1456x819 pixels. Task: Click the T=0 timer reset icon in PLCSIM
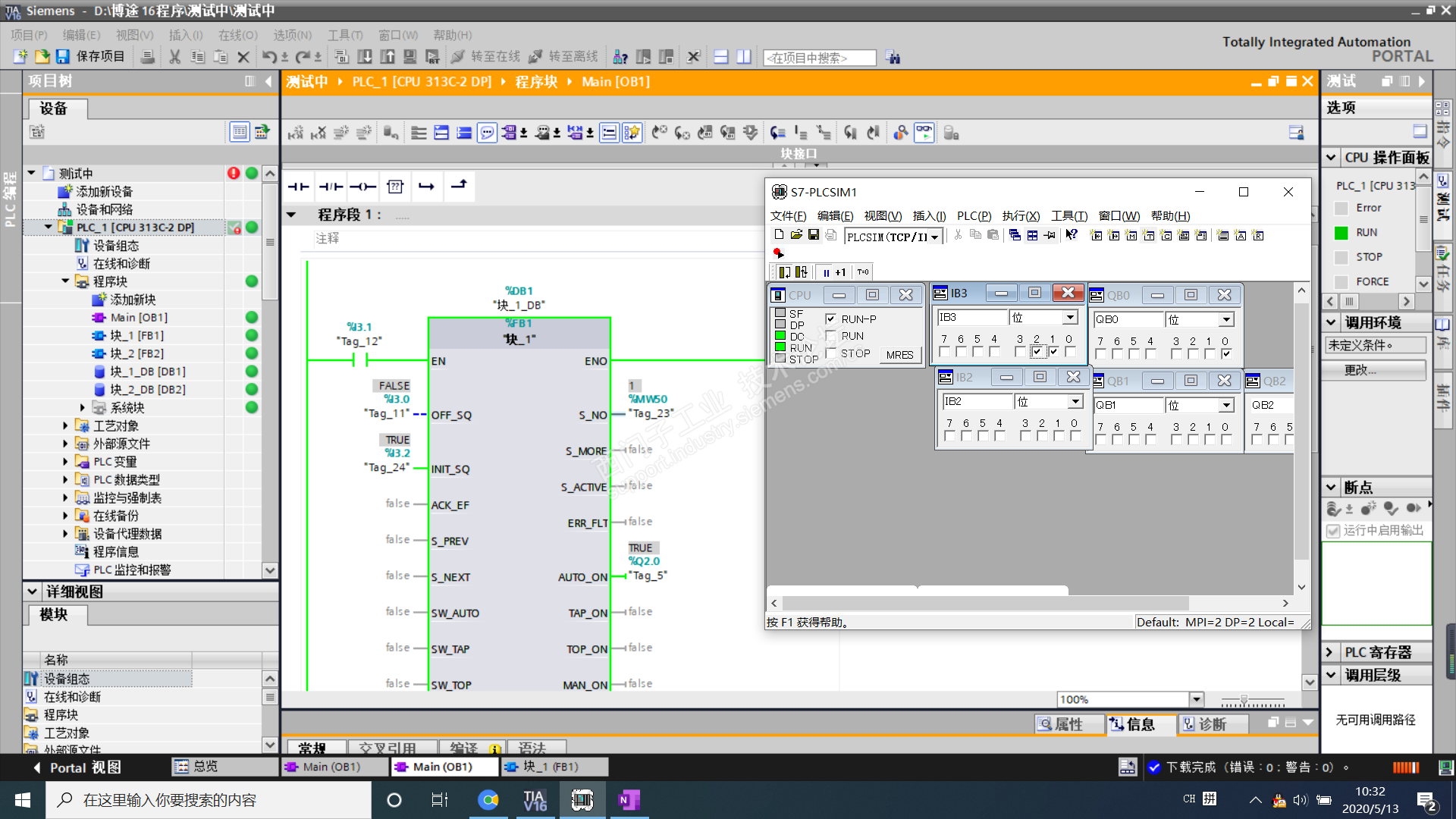coord(863,272)
